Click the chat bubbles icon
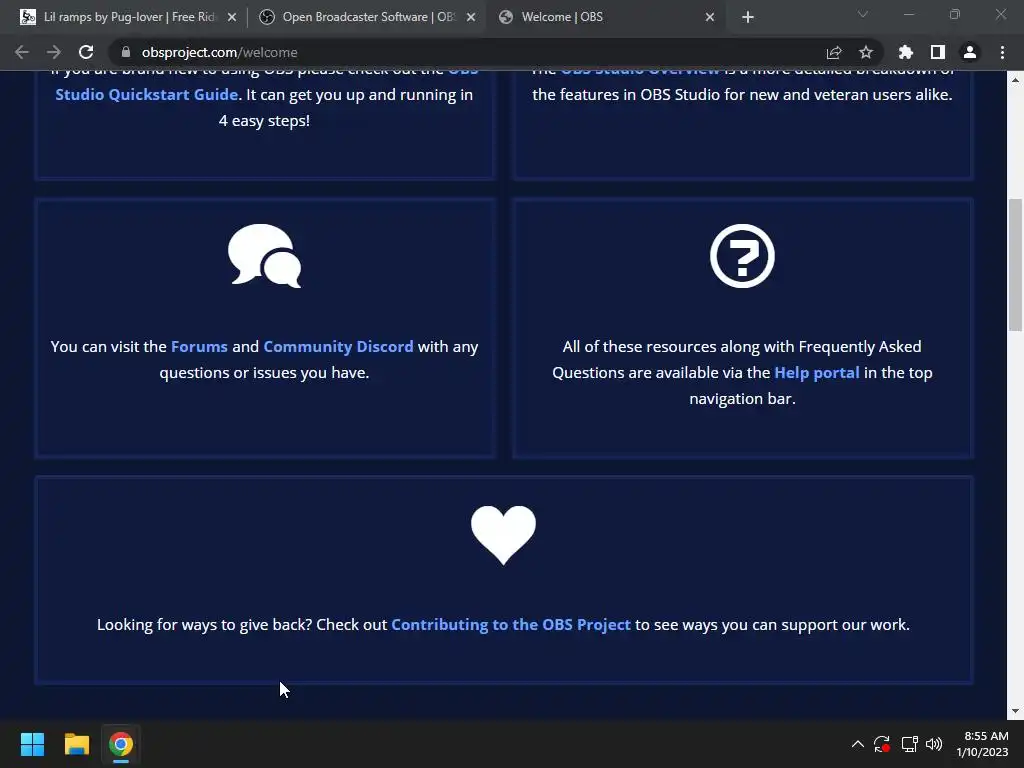The image size is (1024, 768). pyautogui.click(x=264, y=255)
